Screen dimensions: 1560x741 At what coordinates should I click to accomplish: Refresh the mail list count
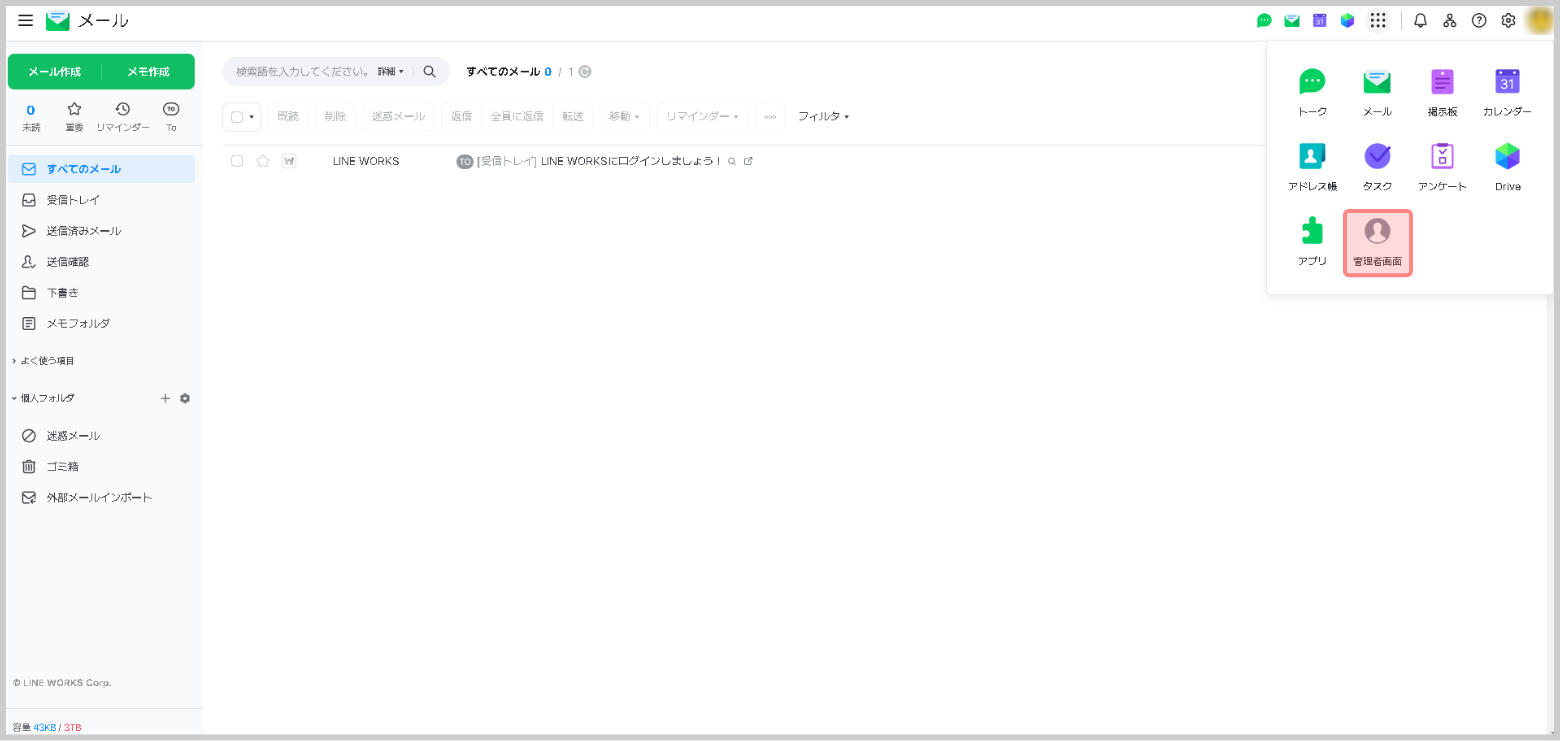[585, 72]
